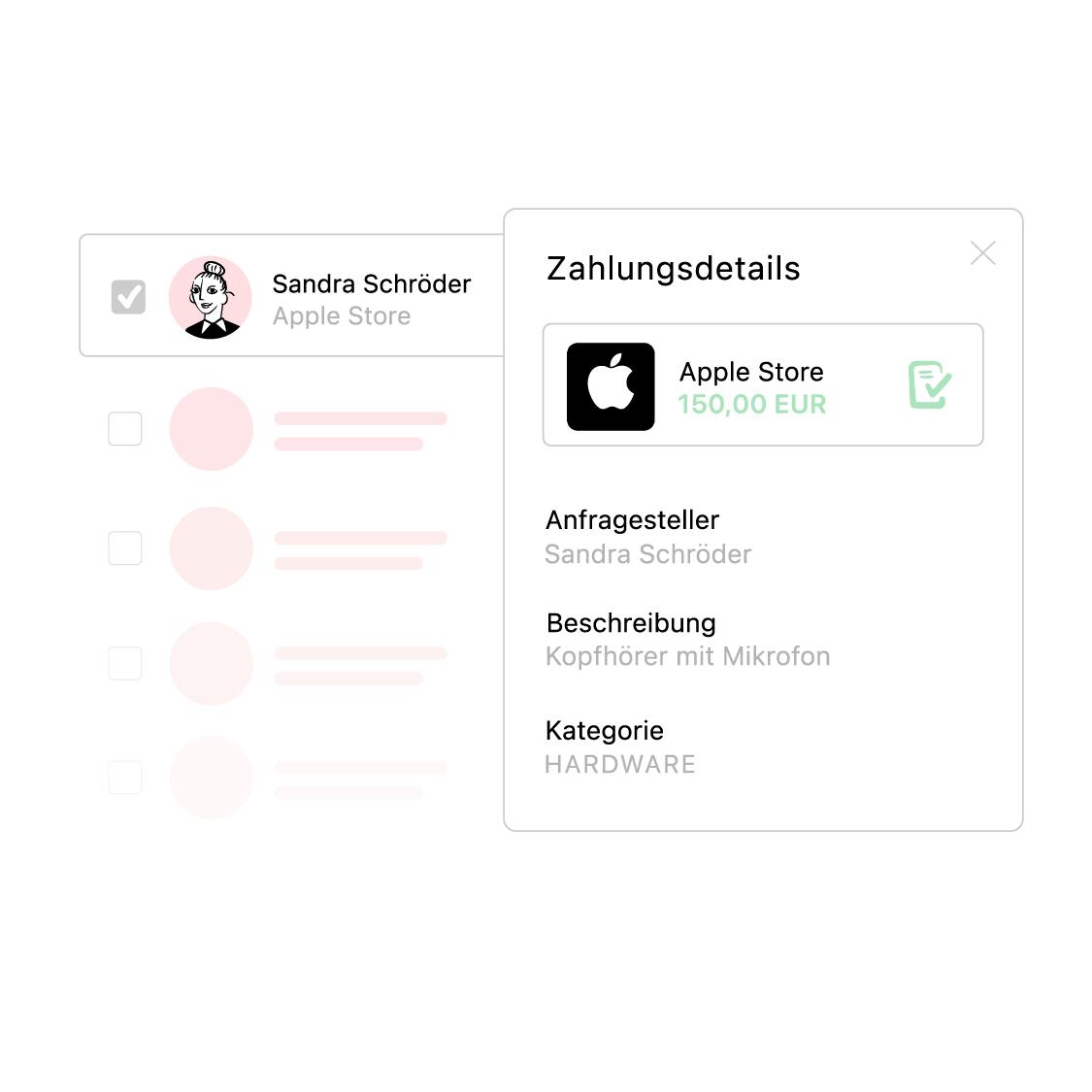Click the second row's pink placeholder avatar

coord(211,429)
